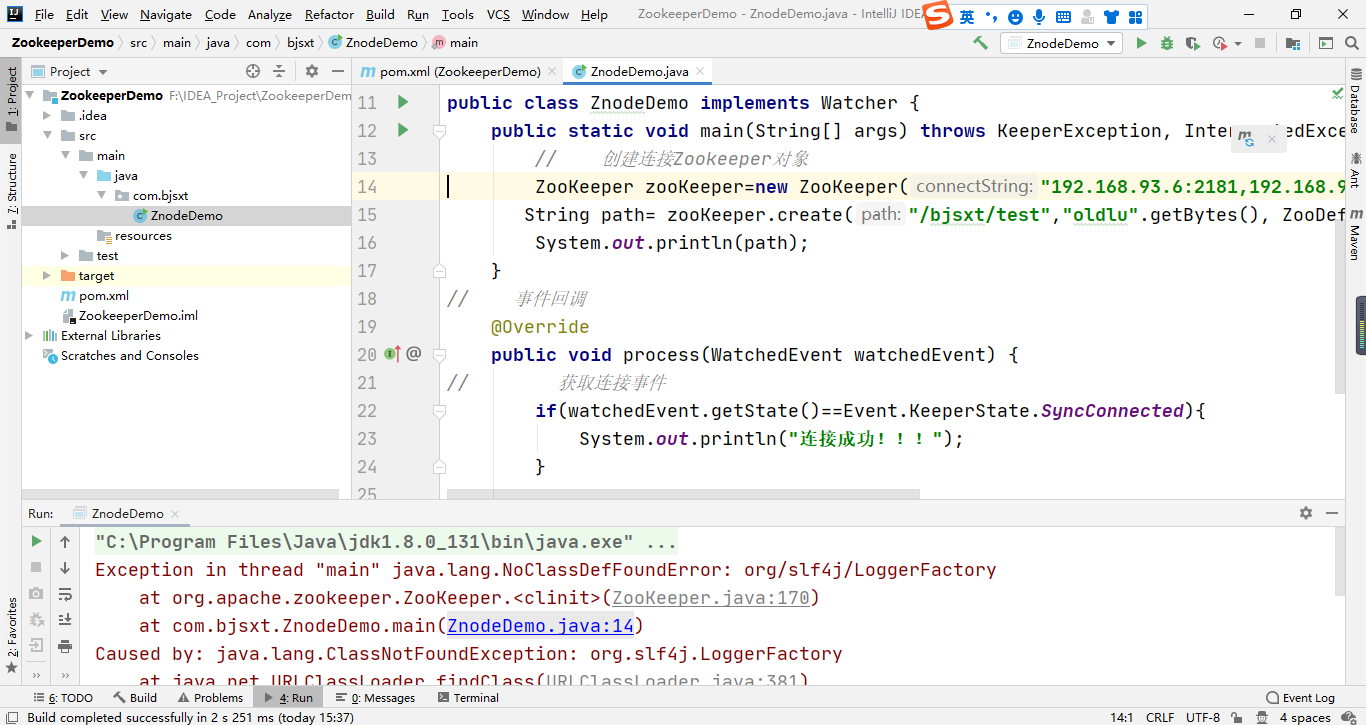Start debugging with the bug icon
Screen dimensions: 1366x725
click(x=1167, y=43)
